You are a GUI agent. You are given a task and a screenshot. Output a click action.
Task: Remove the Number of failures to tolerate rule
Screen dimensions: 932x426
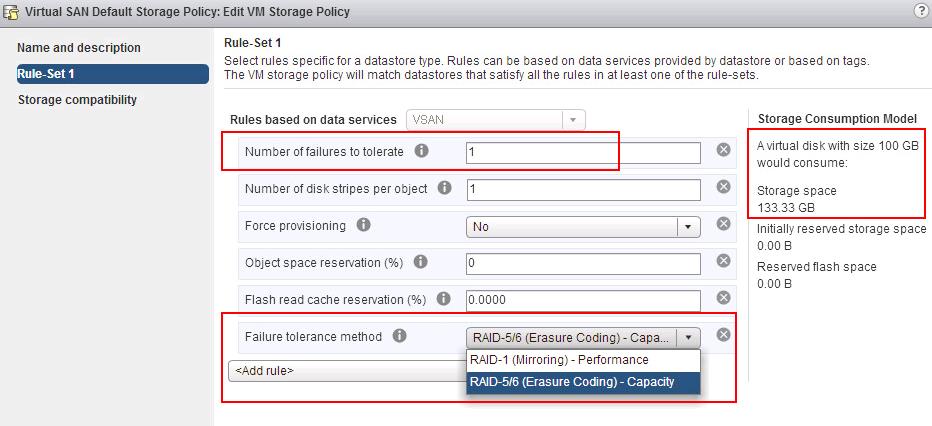tap(724, 151)
